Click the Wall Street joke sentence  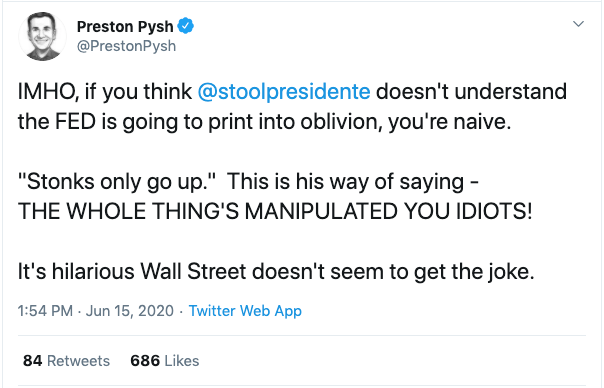click(x=276, y=272)
